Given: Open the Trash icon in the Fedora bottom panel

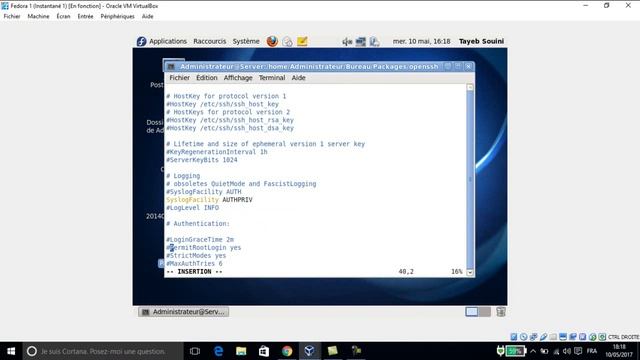Looking at the screenshot, I should [x=501, y=312].
